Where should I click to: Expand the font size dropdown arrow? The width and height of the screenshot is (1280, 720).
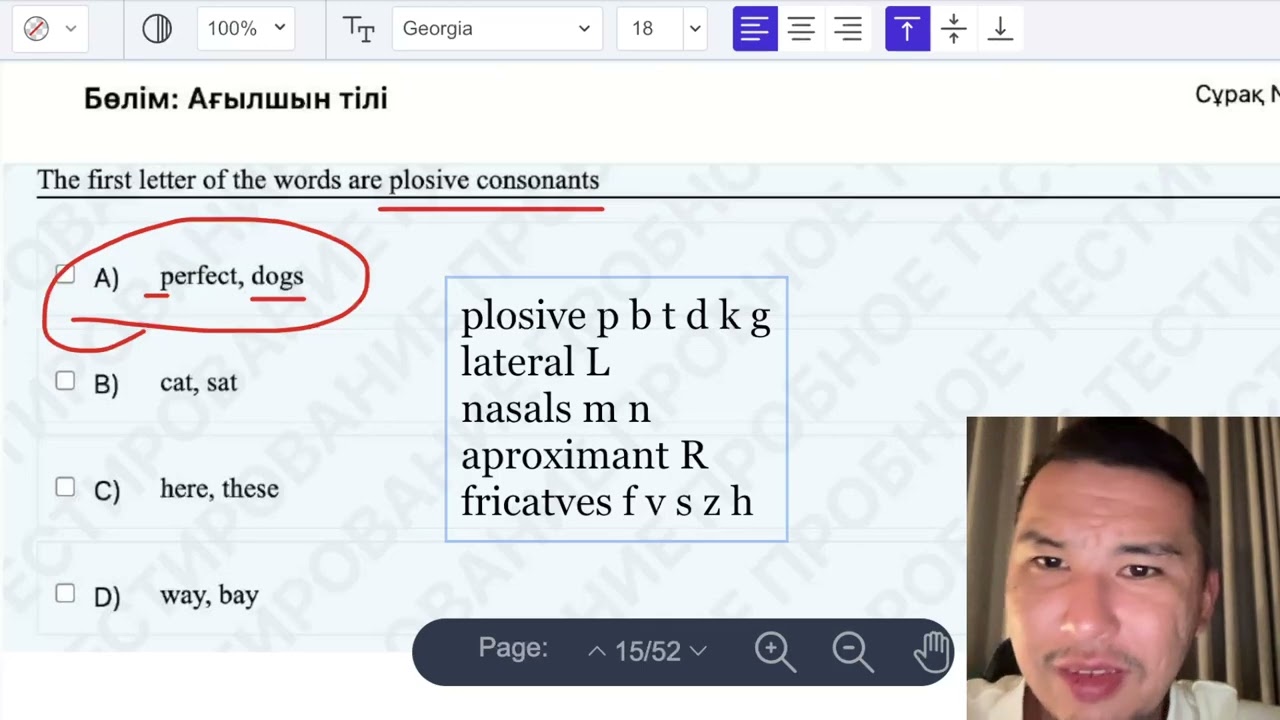[694, 29]
